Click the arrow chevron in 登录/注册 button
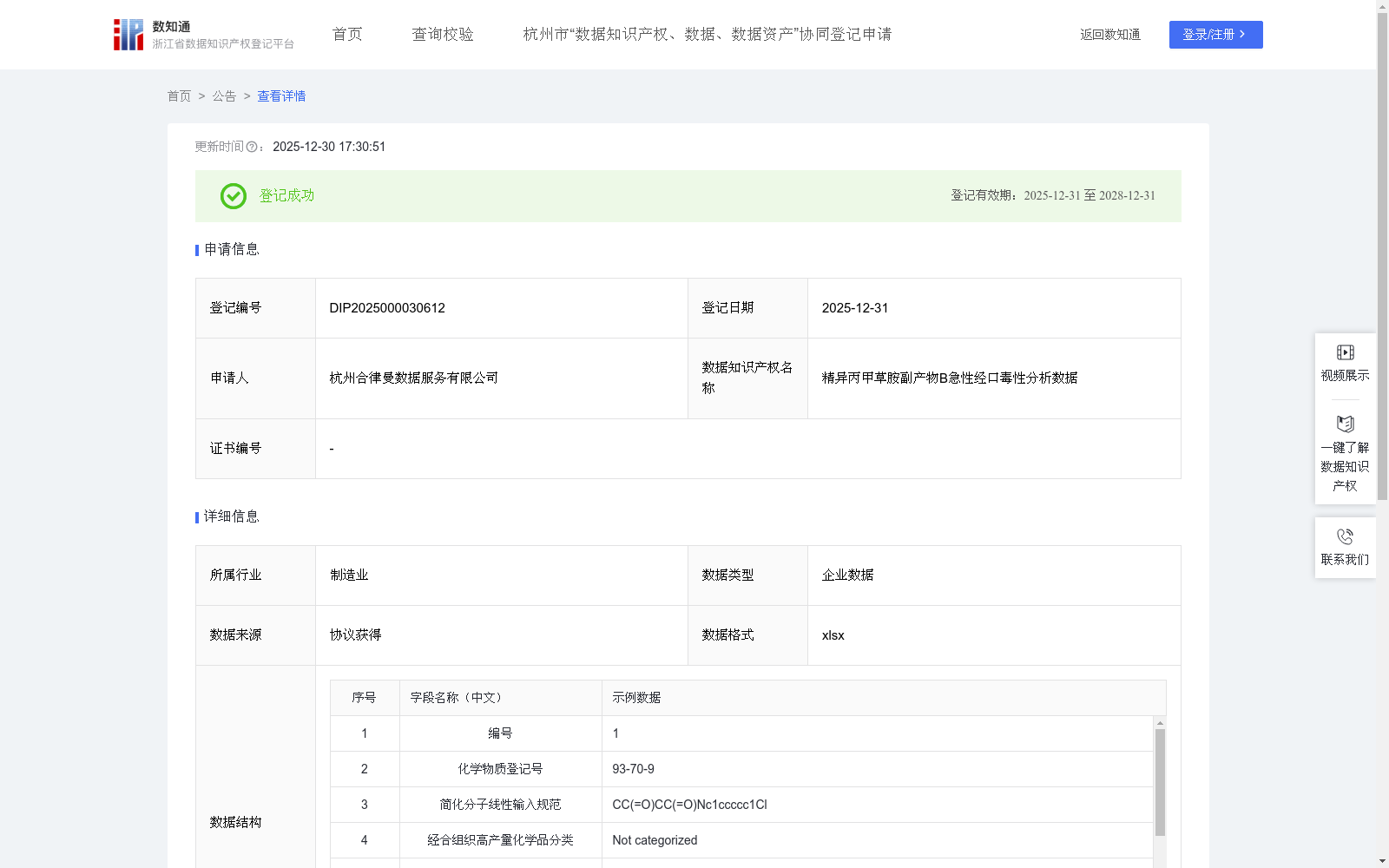Viewport: 1389px width, 868px height. click(x=1242, y=35)
